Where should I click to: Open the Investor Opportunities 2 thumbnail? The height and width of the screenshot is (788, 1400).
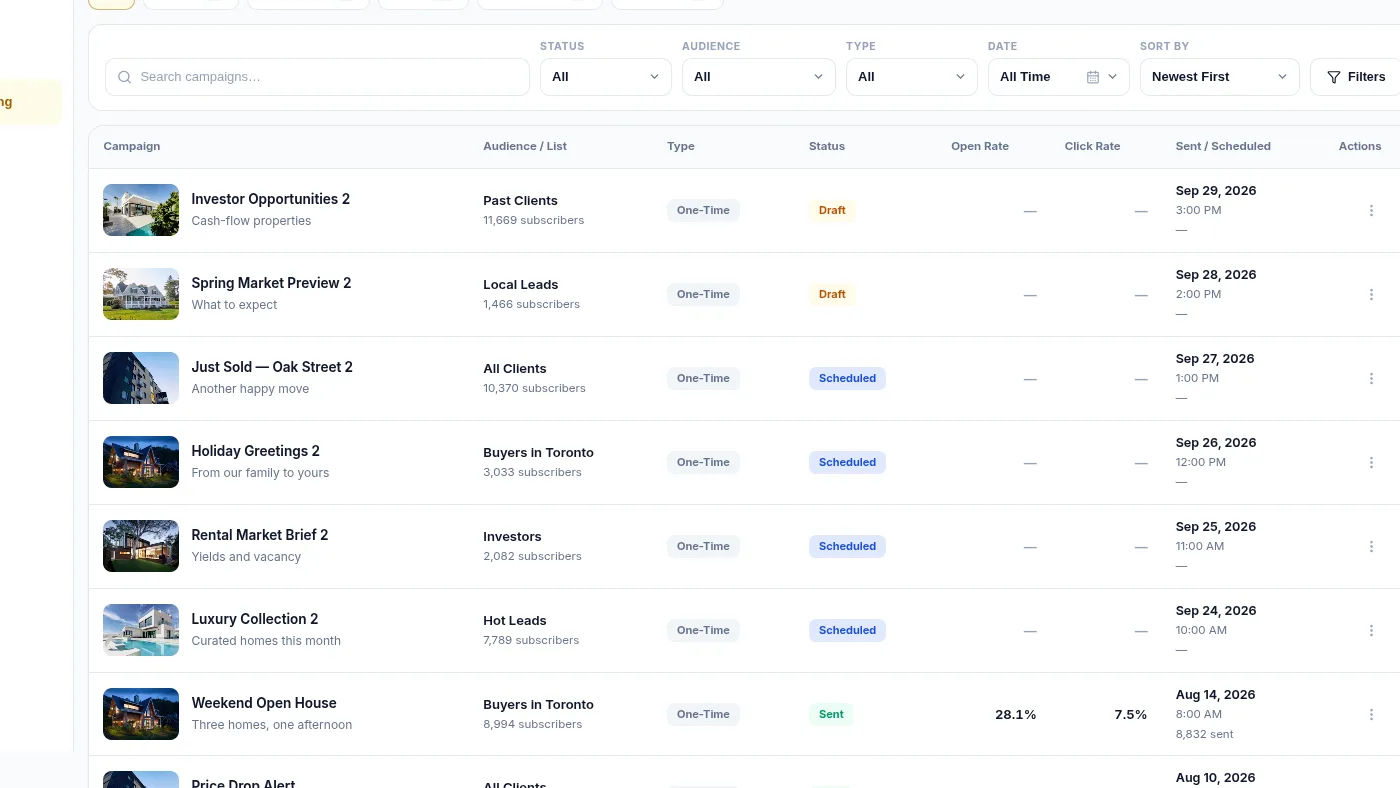pyautogui.click(x=141, y=210)
